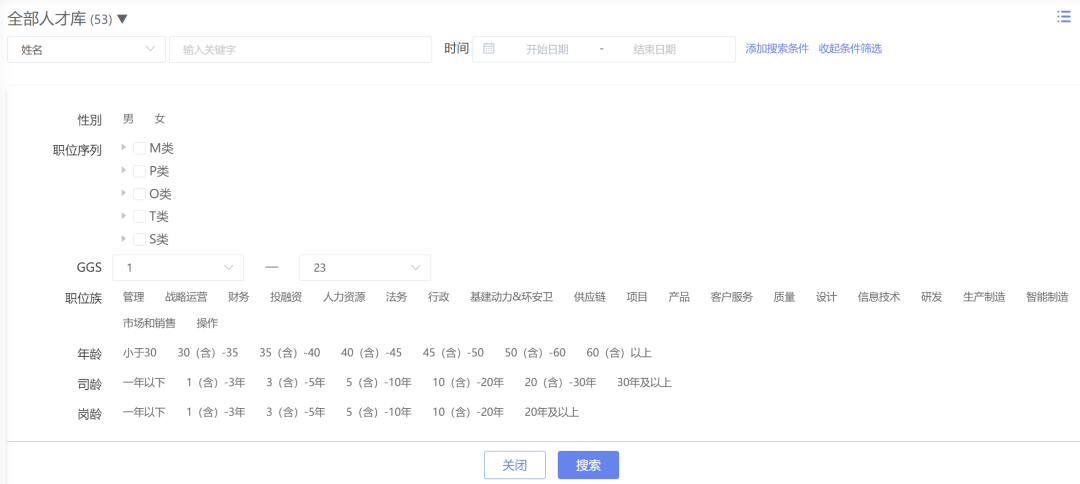Select job family 操作

click(207, 322)
